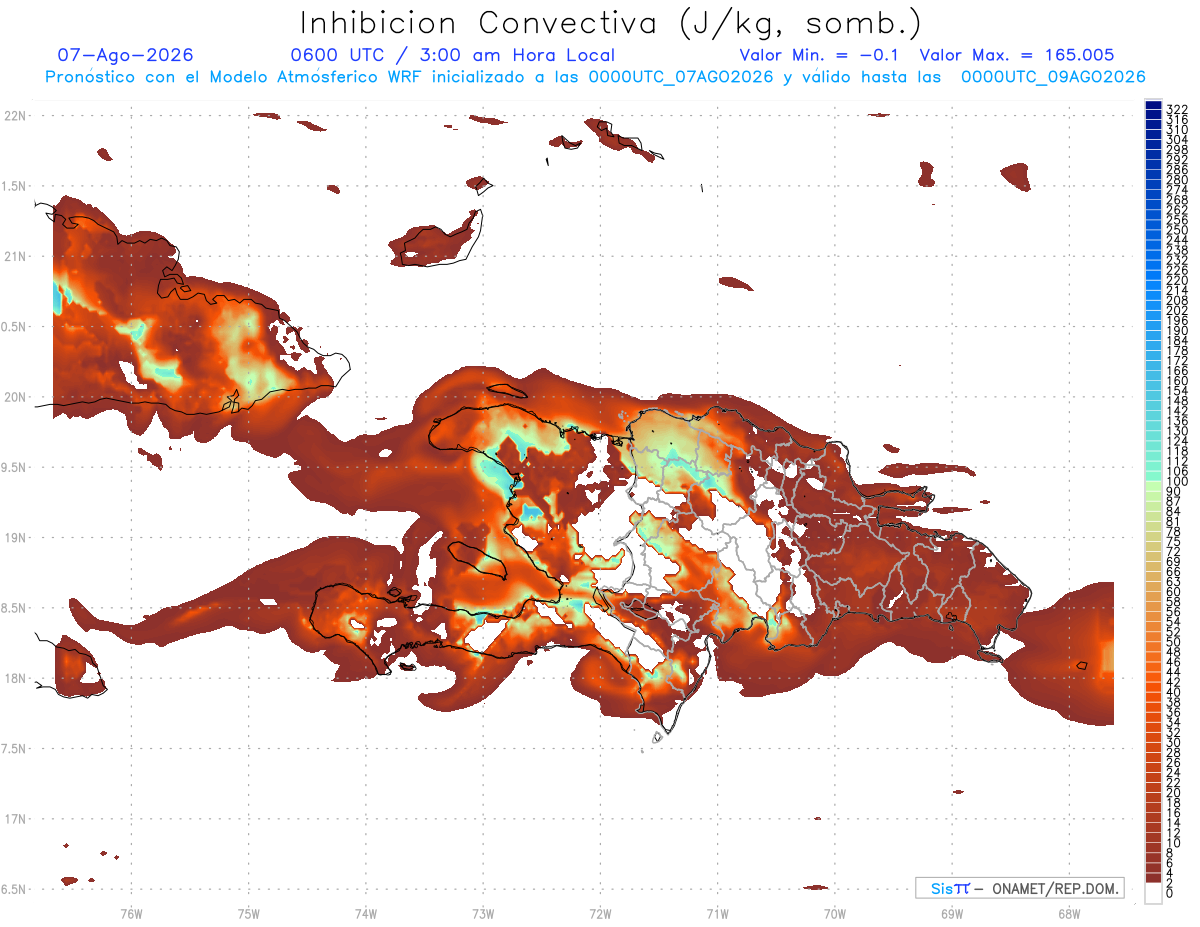
Task: Click the "SisTT - ONAMET/REP.DOM." credit box
Action: (x=1019, y=888)
